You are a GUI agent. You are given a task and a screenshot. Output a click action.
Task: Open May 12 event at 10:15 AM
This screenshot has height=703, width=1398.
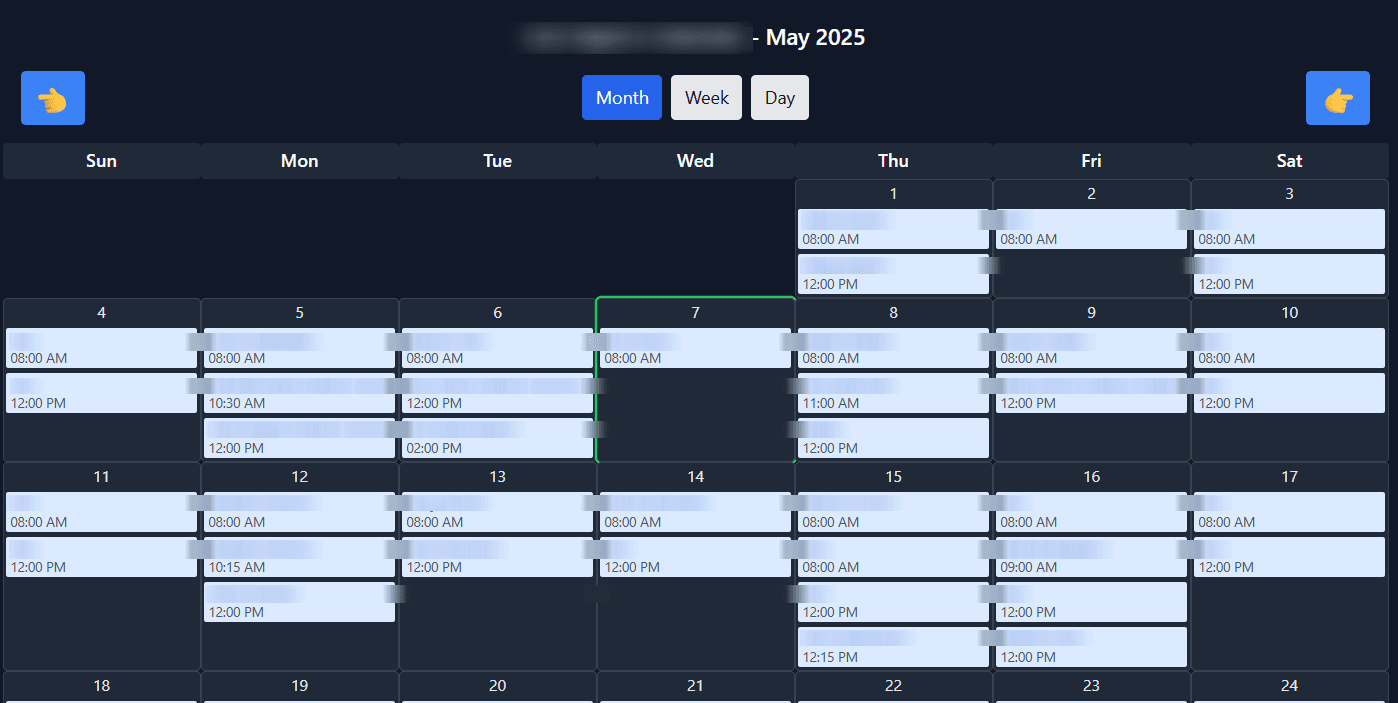click(299, 557)
